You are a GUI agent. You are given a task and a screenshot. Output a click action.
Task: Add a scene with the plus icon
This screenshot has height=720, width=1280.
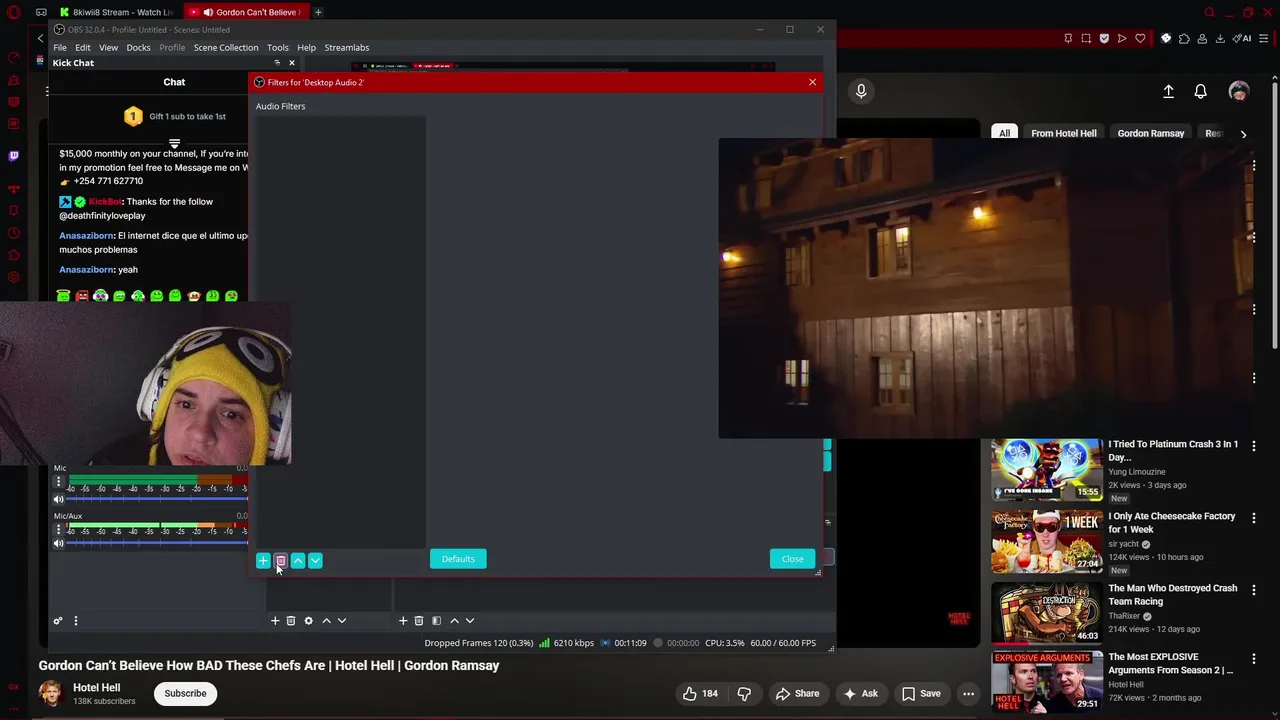pyautogui.click(x=275, y=621)
